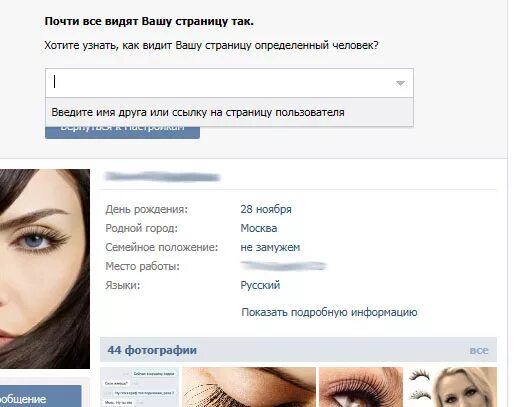This screenshot has width=514, height=407.
Task: Open the open-eye lashes photo thumbnail
Action: (361, 387)
